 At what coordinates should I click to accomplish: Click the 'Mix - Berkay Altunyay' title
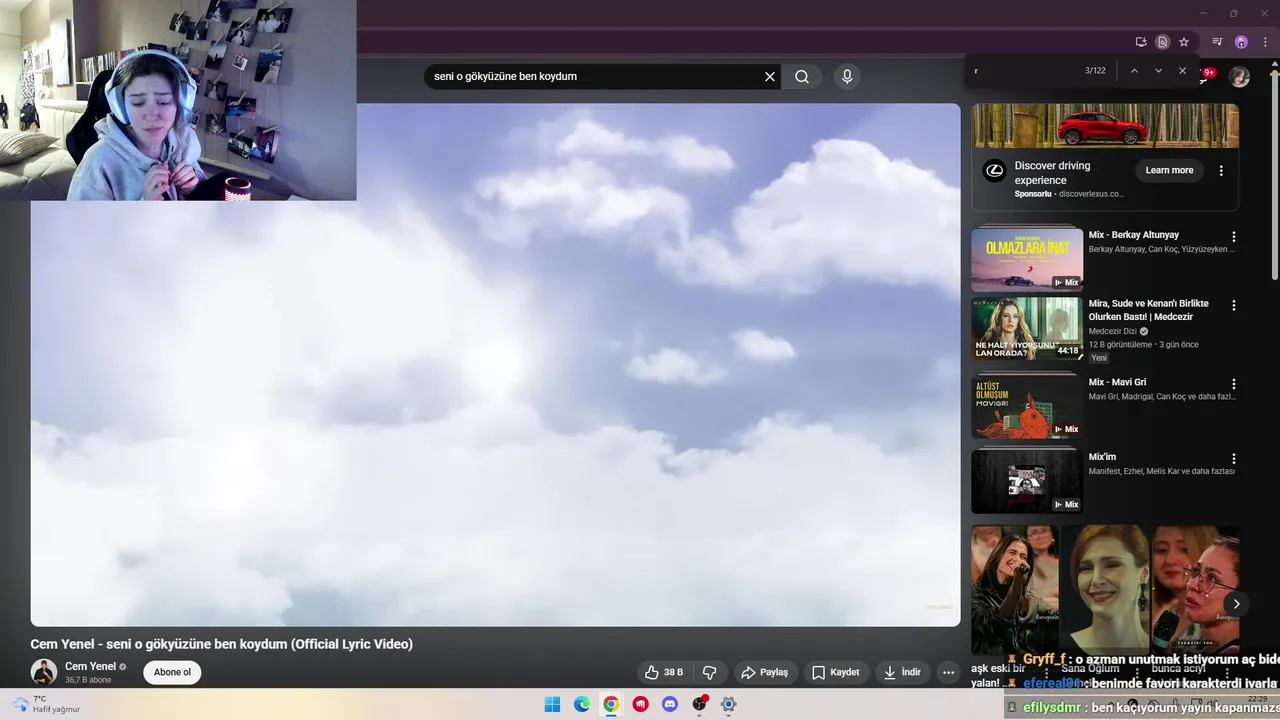(x=1134, y=235)
